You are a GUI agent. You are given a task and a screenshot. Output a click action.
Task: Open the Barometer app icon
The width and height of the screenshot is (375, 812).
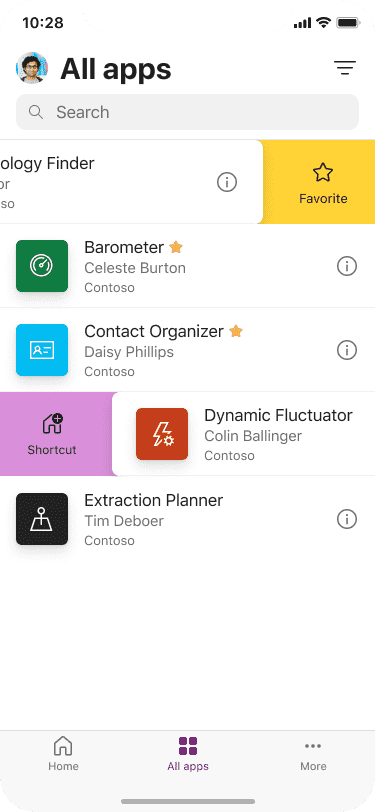pos(42,266)
